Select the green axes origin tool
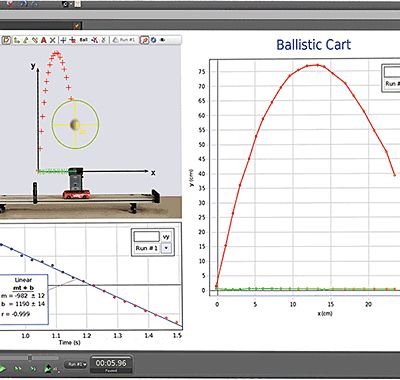The image size is (400, 380). click(17, 40)
